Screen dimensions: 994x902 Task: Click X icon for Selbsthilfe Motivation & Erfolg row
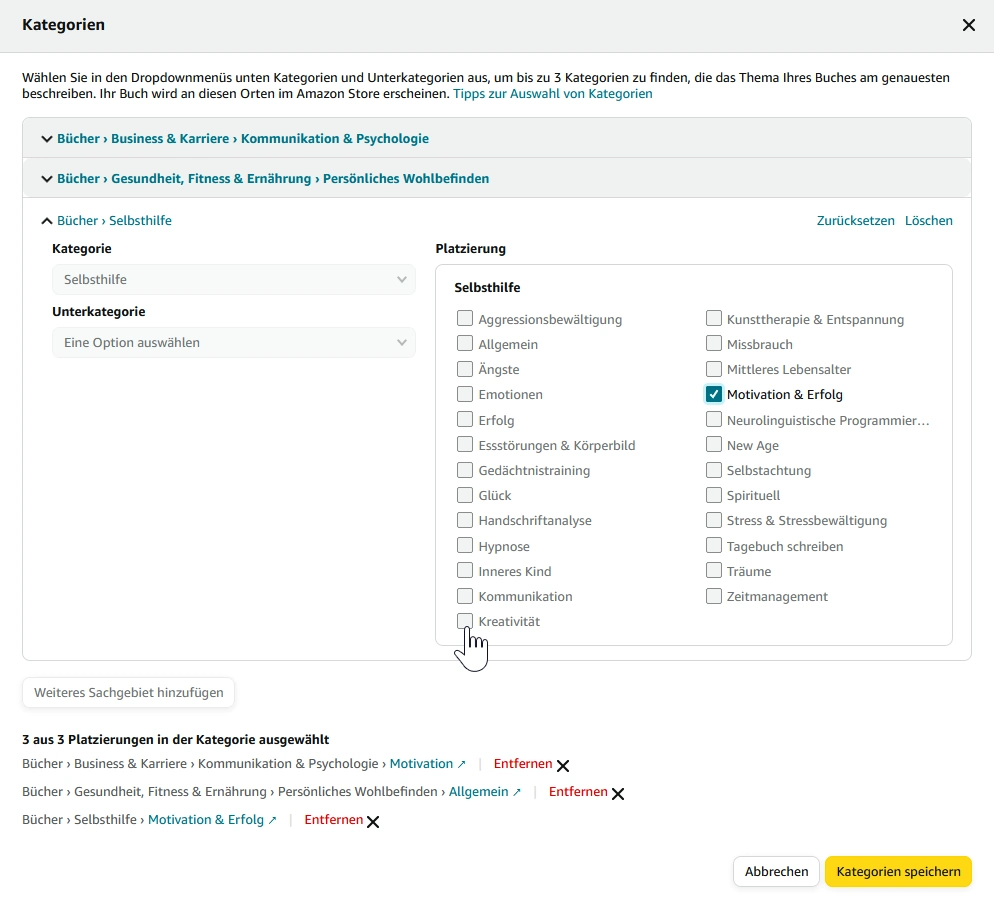[x=373, y=821]
